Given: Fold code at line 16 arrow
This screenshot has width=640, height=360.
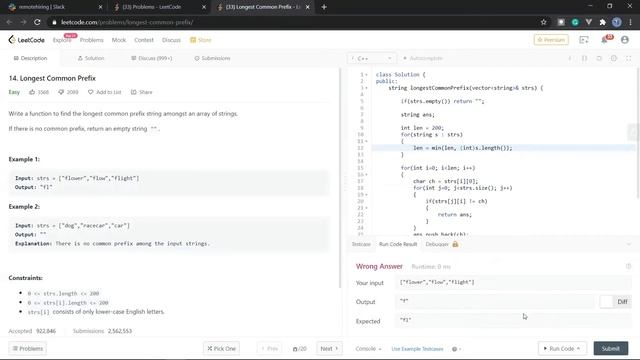Looking at the screenshot, I should coord(366,174).
